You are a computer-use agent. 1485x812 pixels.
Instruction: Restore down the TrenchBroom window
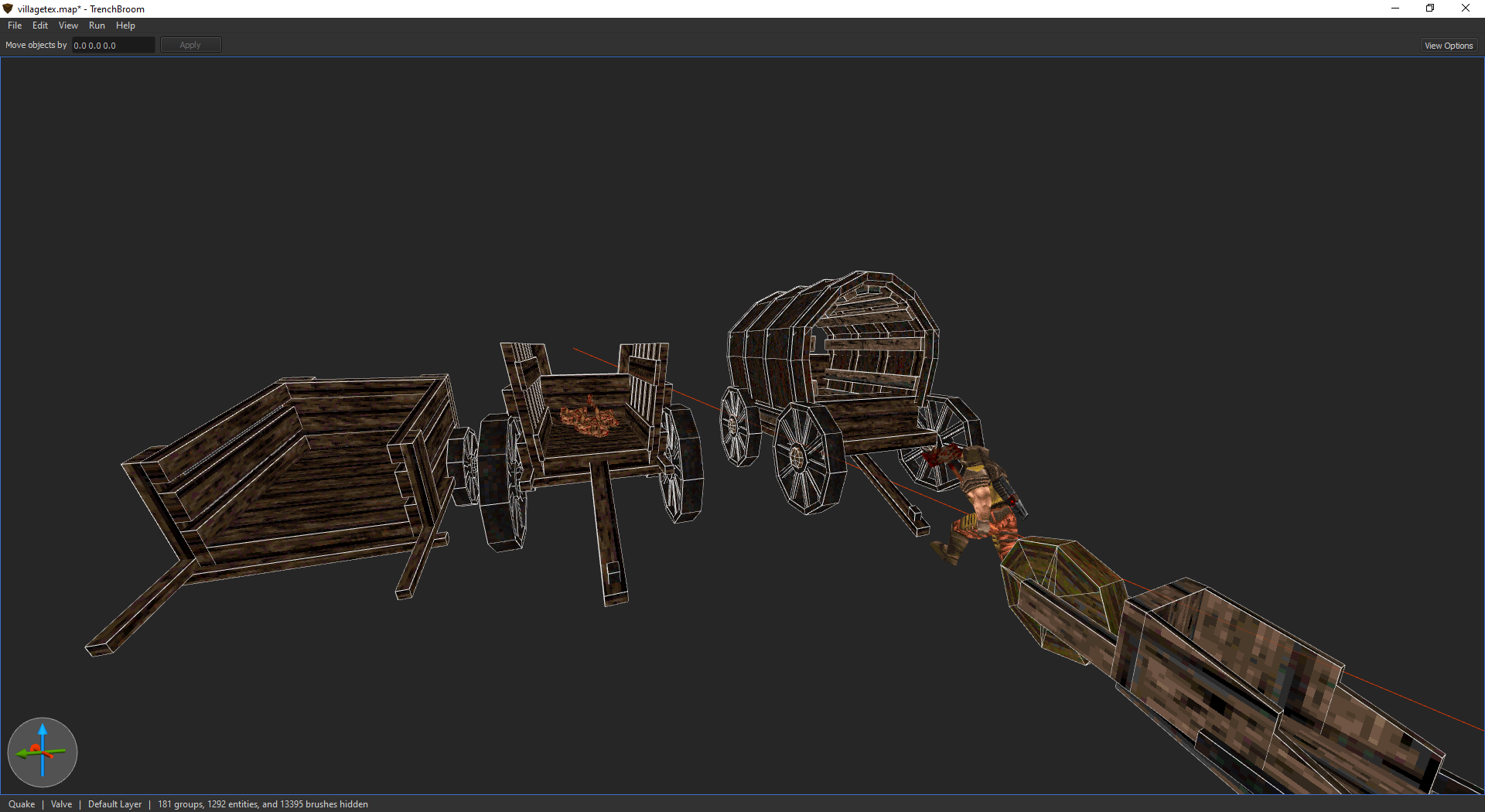coord(1430,9)
